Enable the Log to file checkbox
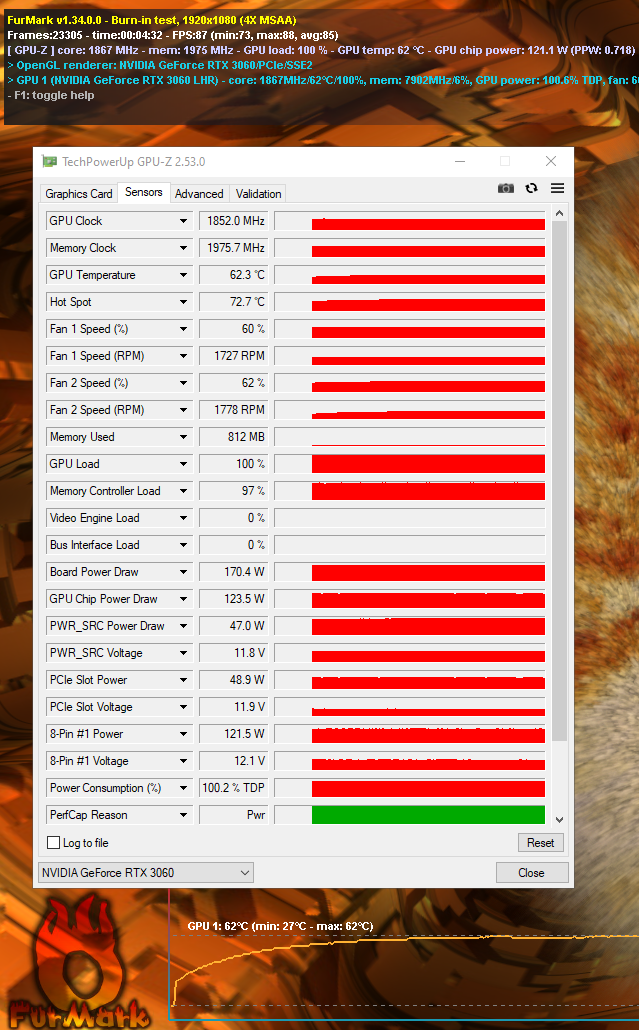 [54, 843]
